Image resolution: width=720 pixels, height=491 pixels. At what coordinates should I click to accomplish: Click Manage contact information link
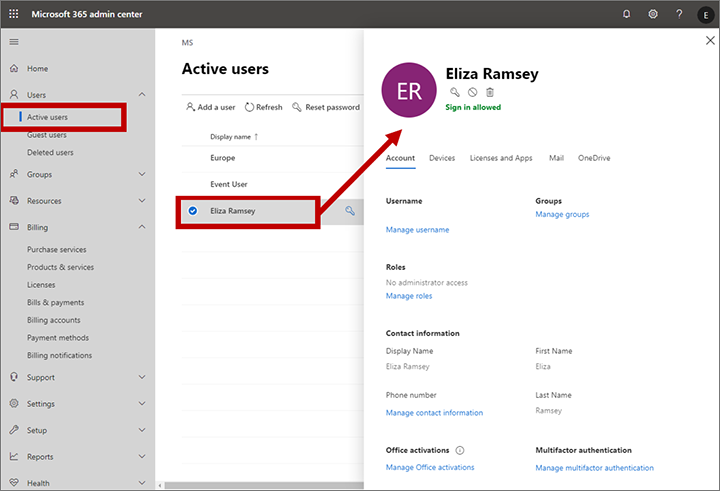434,412
